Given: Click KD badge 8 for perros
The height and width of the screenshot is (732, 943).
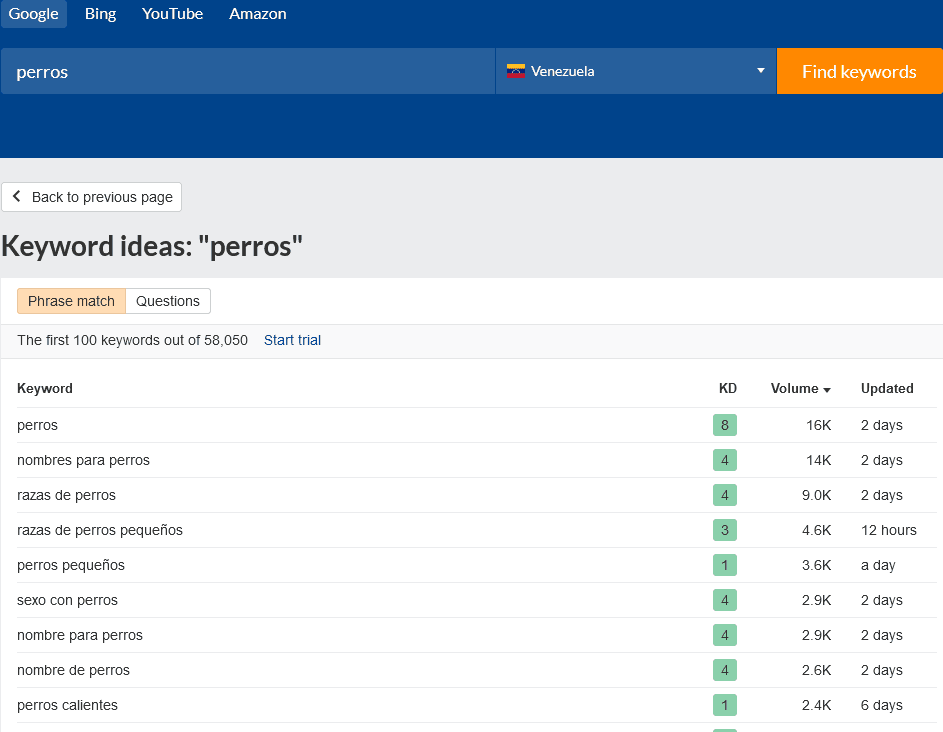Looking at the screenshot, I should point(725,425).
